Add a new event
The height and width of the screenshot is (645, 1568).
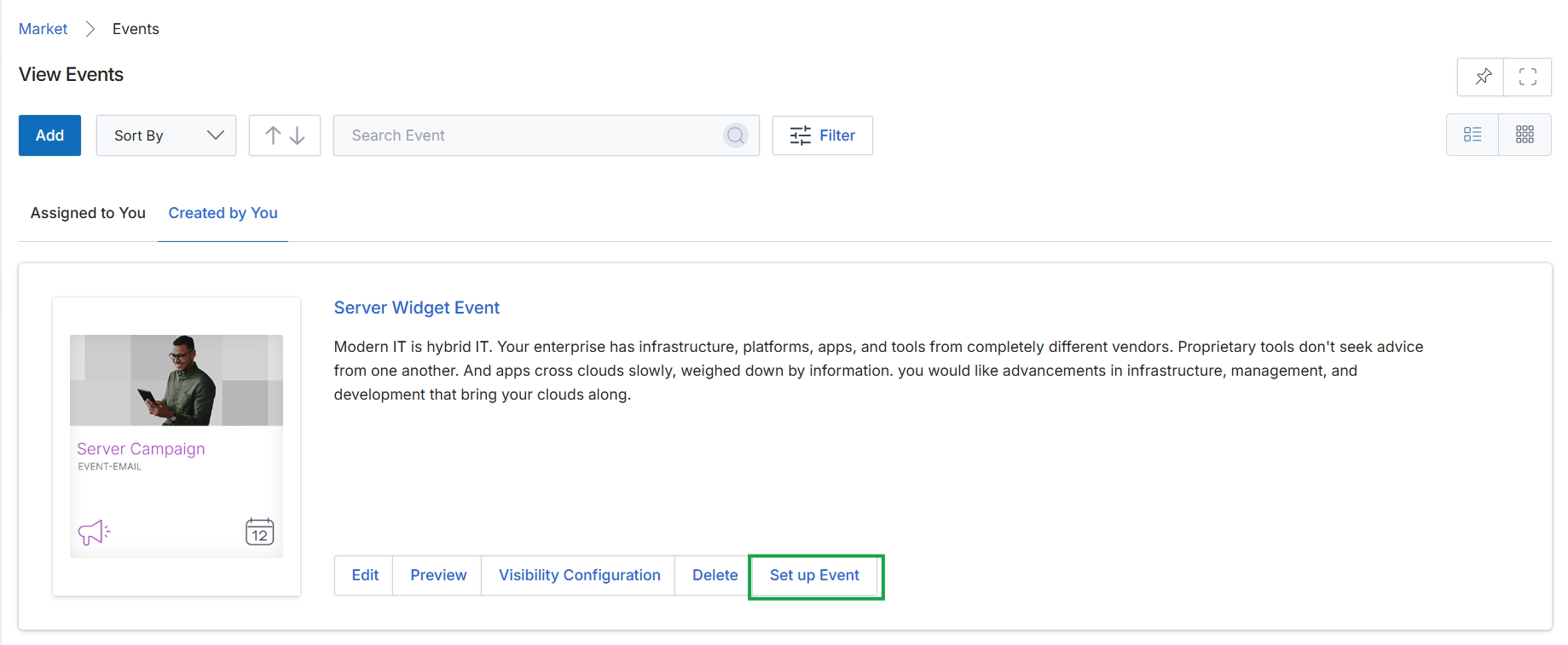[49, 135]
